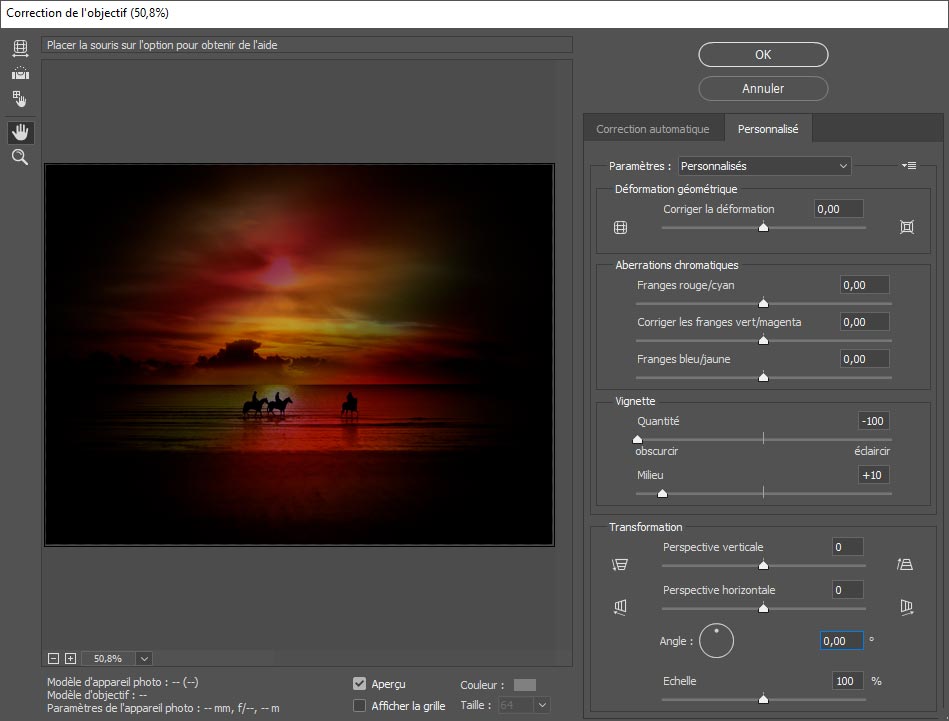The height and width of the screenshot is (721, 949).
Task: Click the barrel distortion icon
Action: click(620, 227)
